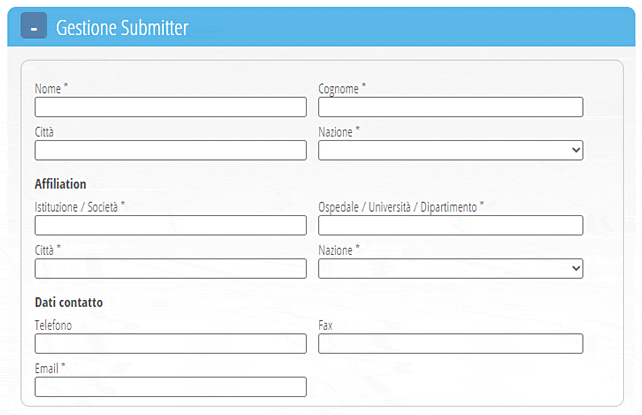Open the Nazione dropdown above Affiliation section
The width and height of the screenshot is (642, 415).
450,150
